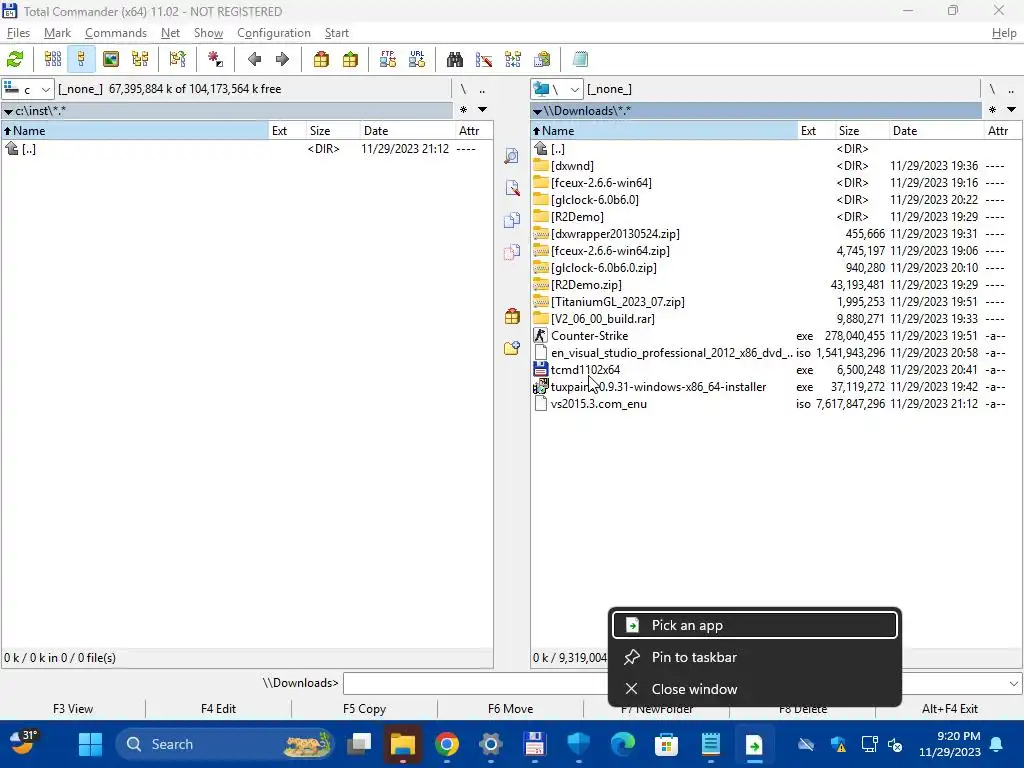
Task: Open the FTP connect tool
Action: point(388,59)
